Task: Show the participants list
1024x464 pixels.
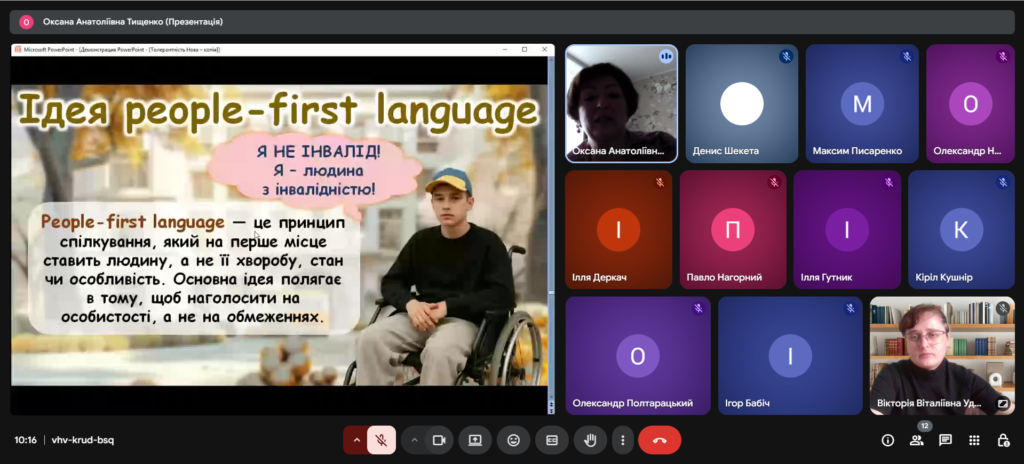Action: coord(916,441)
